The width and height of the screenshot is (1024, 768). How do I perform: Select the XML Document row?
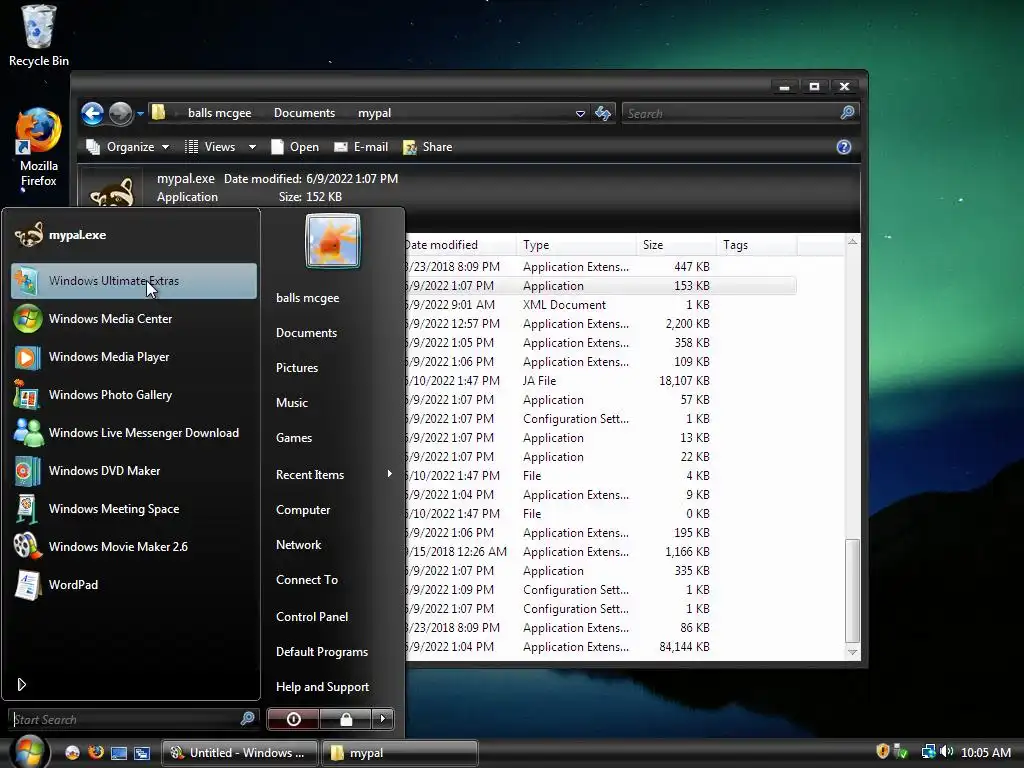[601, 305]
